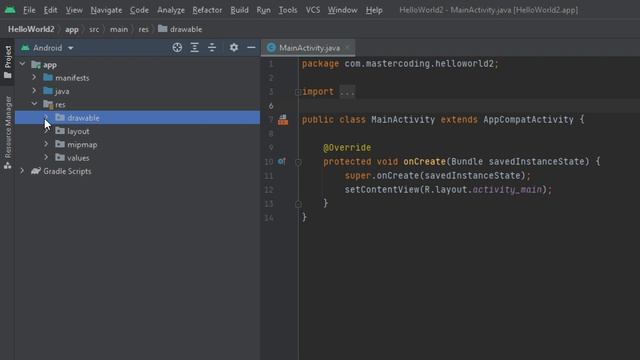Click the fold end marker on line 13
This screenshot has height=360, width=640.
(298, 204)
